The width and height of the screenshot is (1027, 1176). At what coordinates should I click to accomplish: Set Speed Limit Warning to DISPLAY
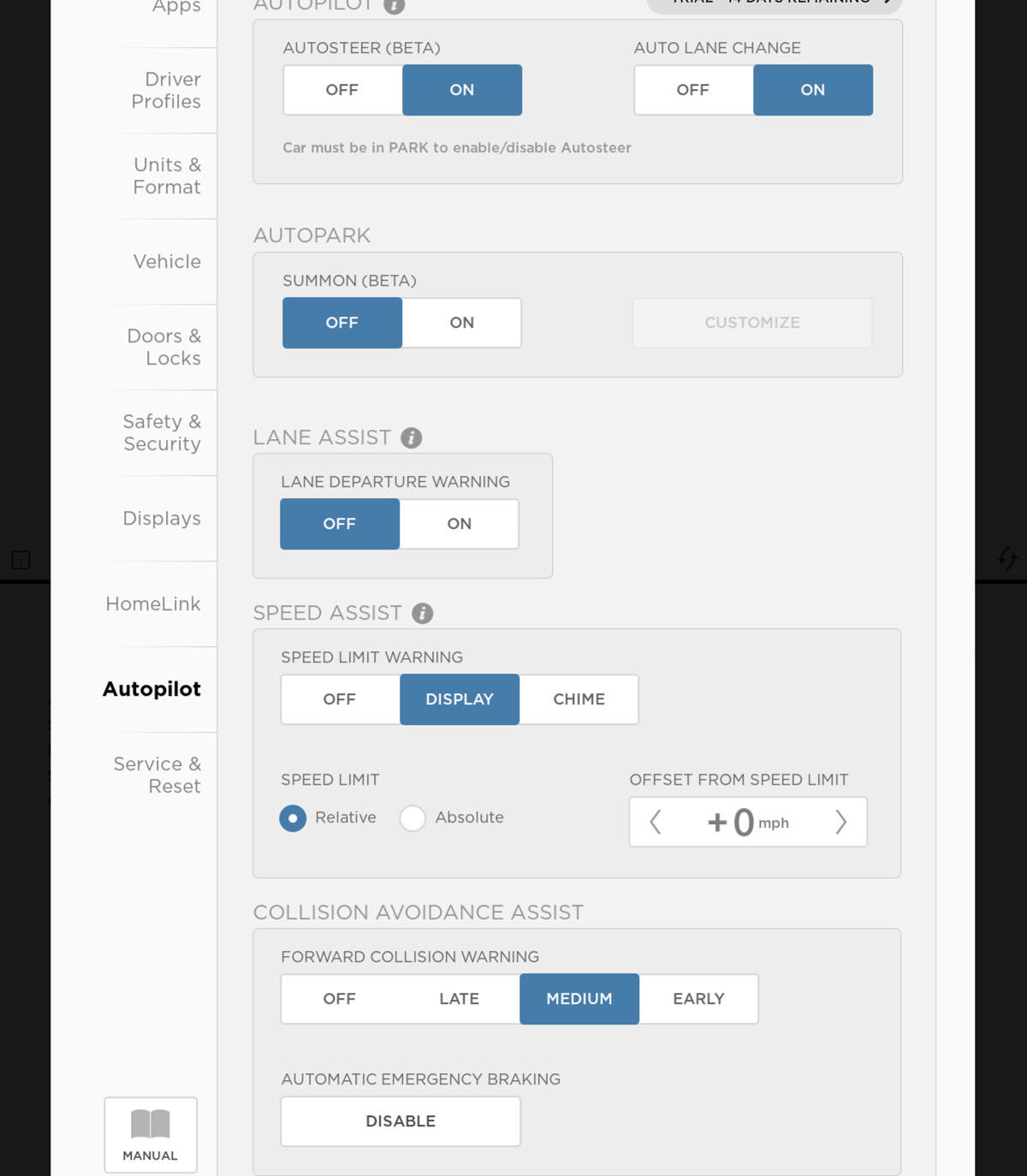pyautogui.click(x=460, y=699)
